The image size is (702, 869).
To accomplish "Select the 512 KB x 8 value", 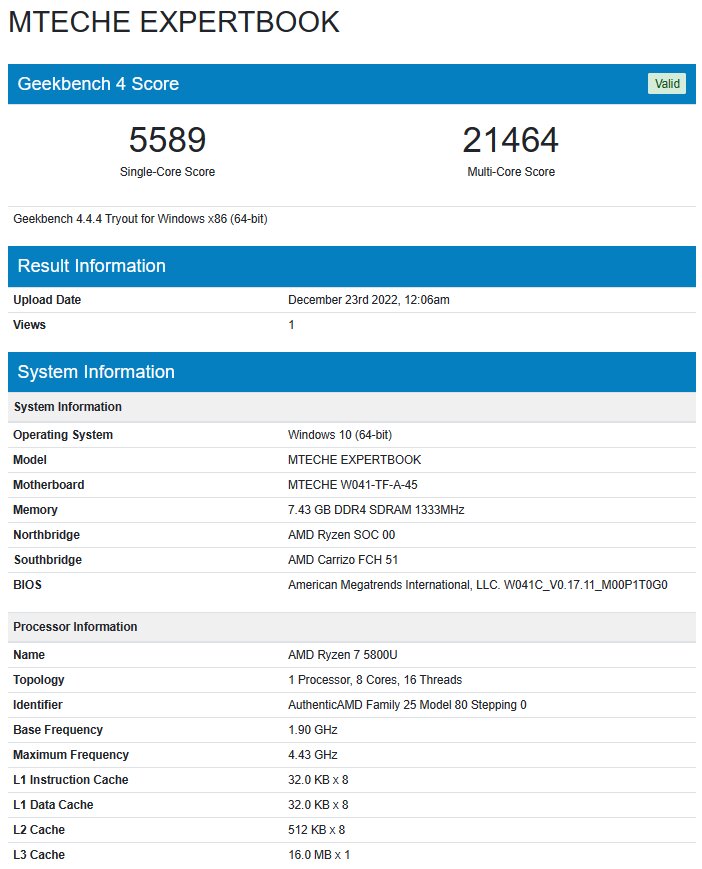I will coord(316,830).
